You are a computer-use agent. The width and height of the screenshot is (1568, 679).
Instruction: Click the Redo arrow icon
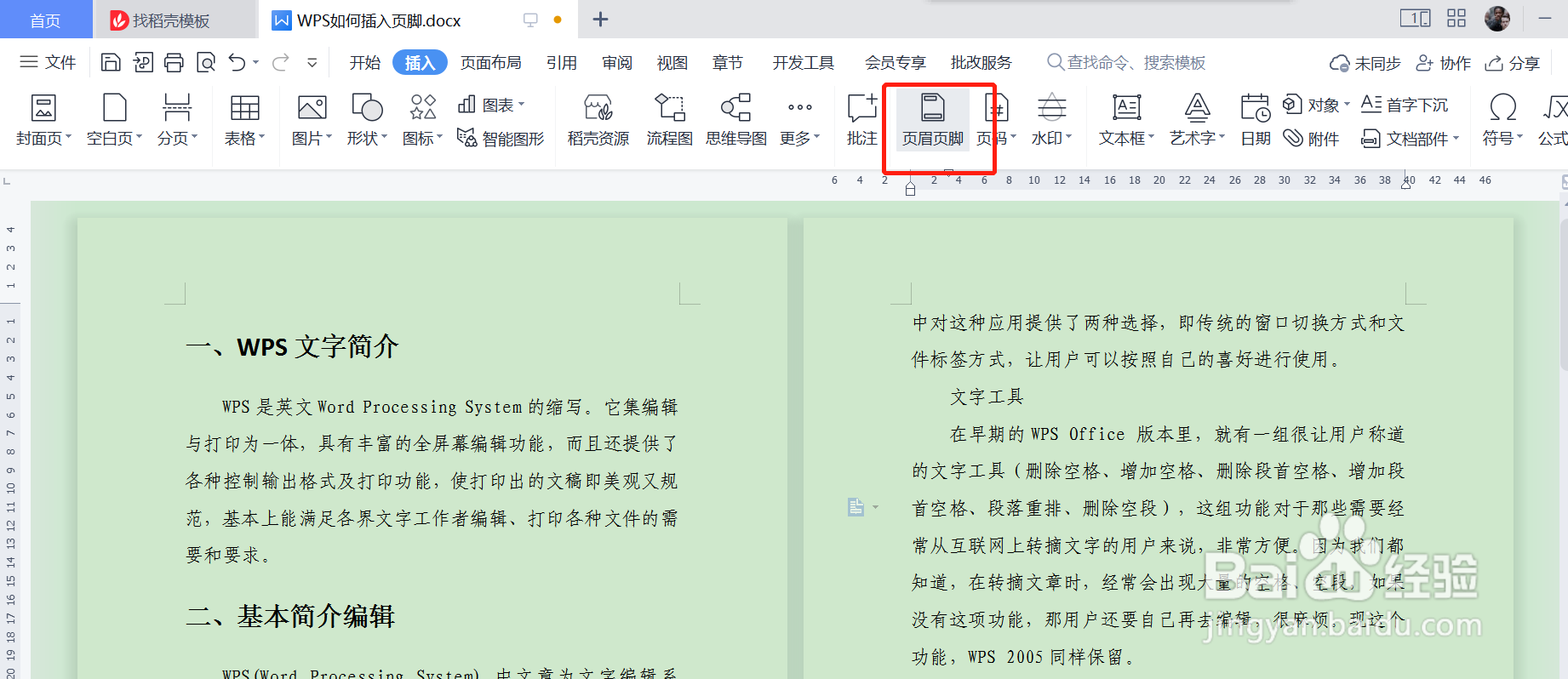[281, 62]
